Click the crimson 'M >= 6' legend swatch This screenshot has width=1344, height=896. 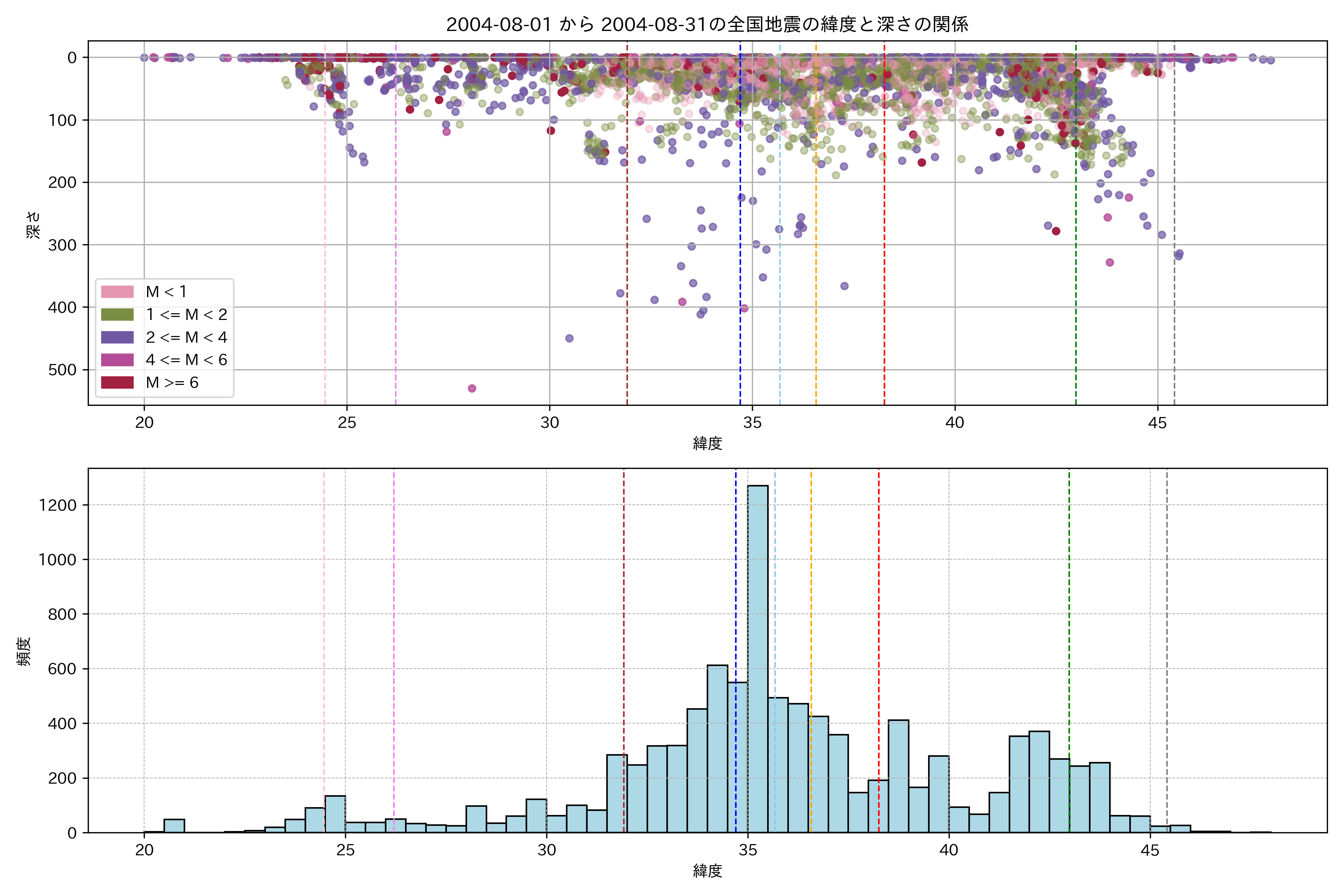click(117, 382)
